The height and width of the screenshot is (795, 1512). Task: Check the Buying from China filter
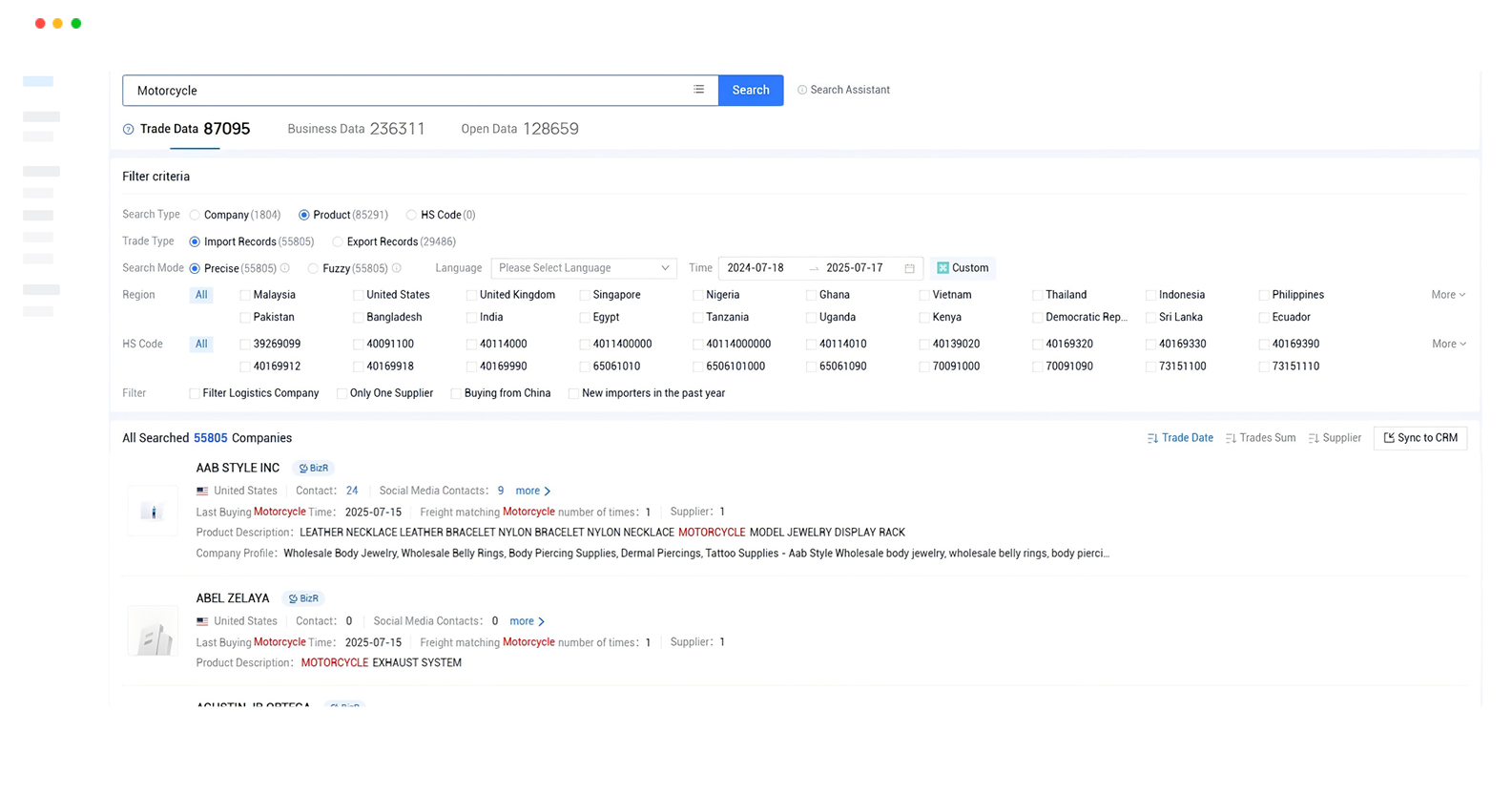click(x=456, y=393)
